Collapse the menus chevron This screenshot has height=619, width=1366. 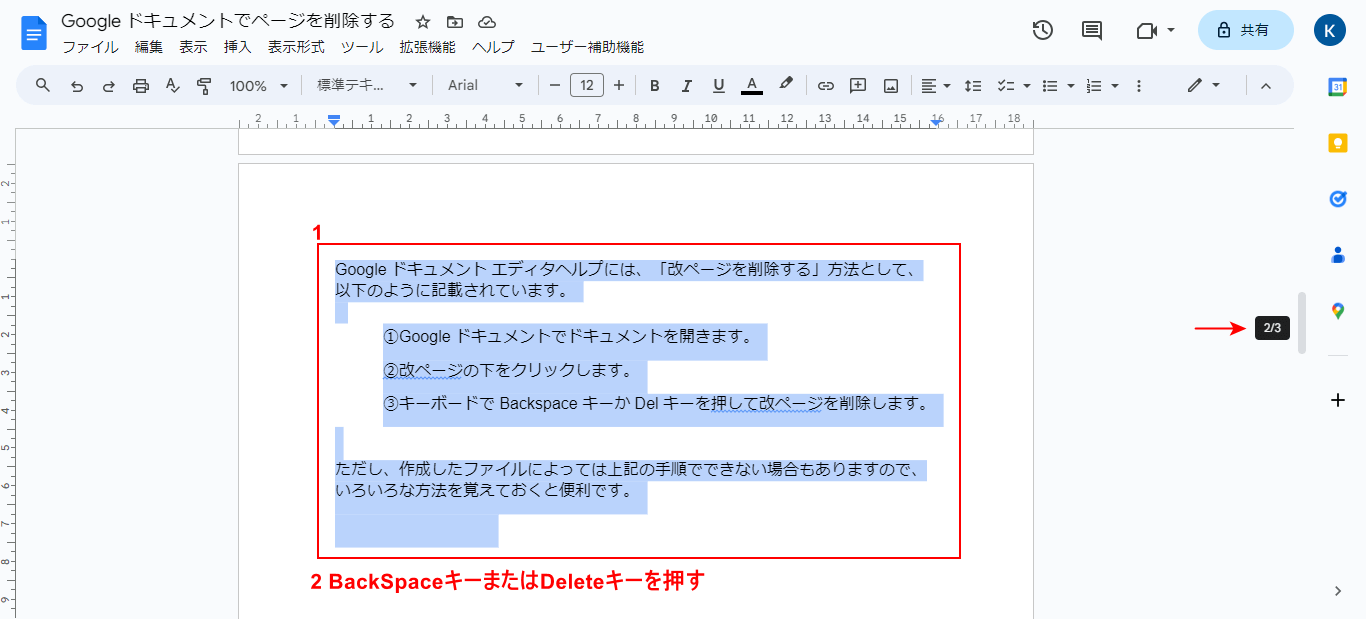pos(1265,86)
